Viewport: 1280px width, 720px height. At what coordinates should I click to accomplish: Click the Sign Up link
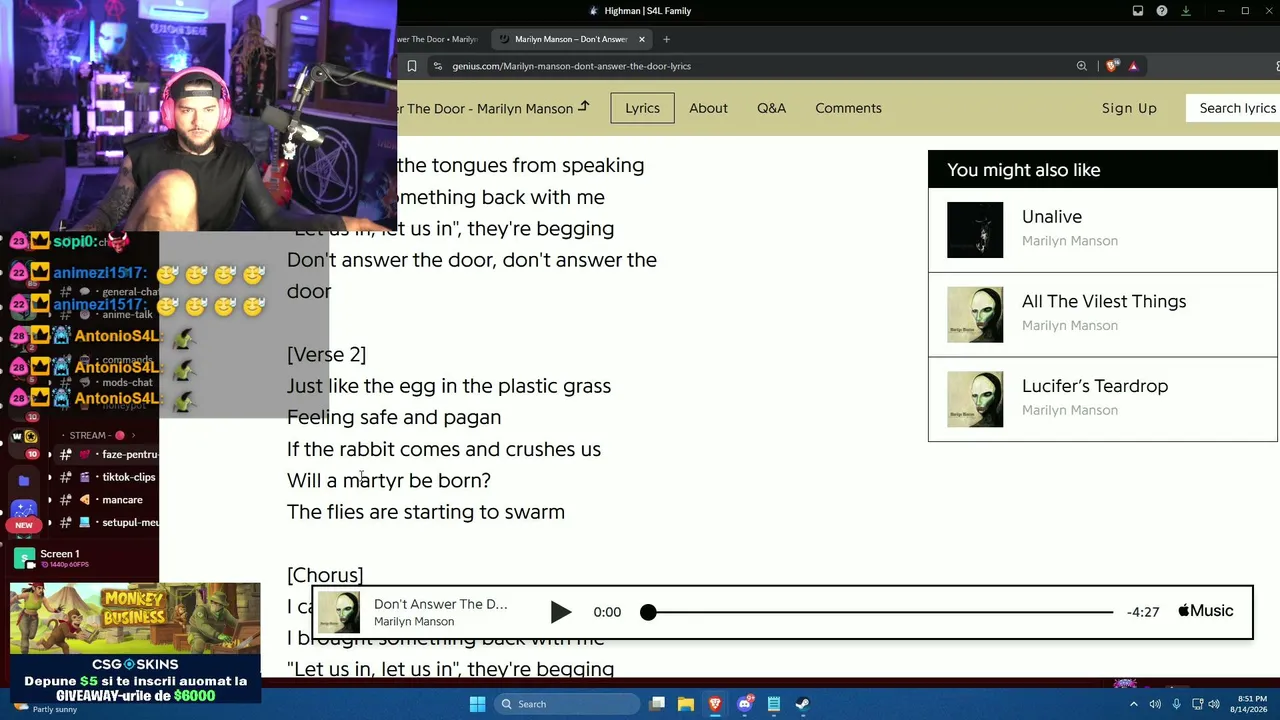(x=1129, y=108)
